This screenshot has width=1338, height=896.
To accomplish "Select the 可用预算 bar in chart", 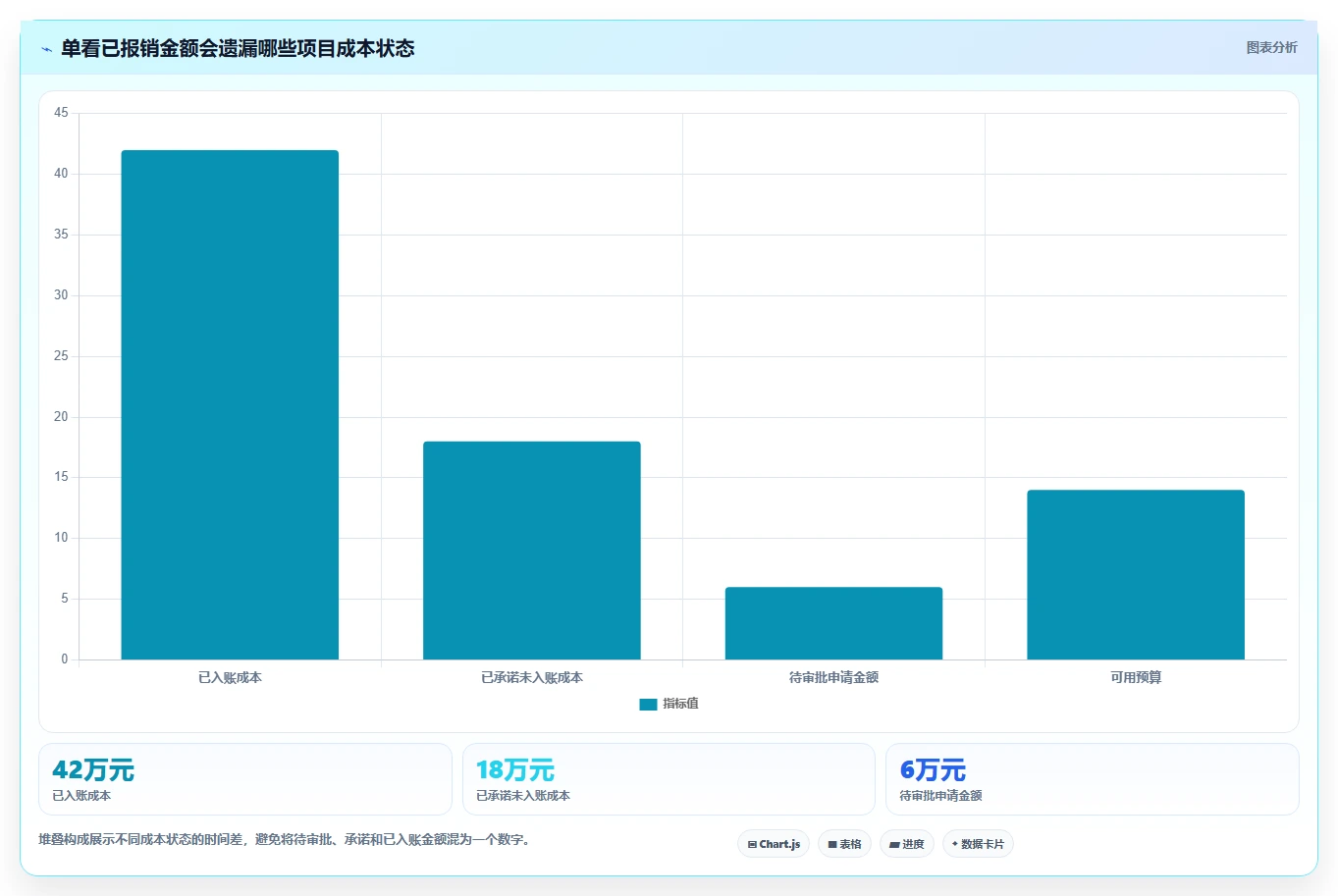I will [x=1136, y=574].
